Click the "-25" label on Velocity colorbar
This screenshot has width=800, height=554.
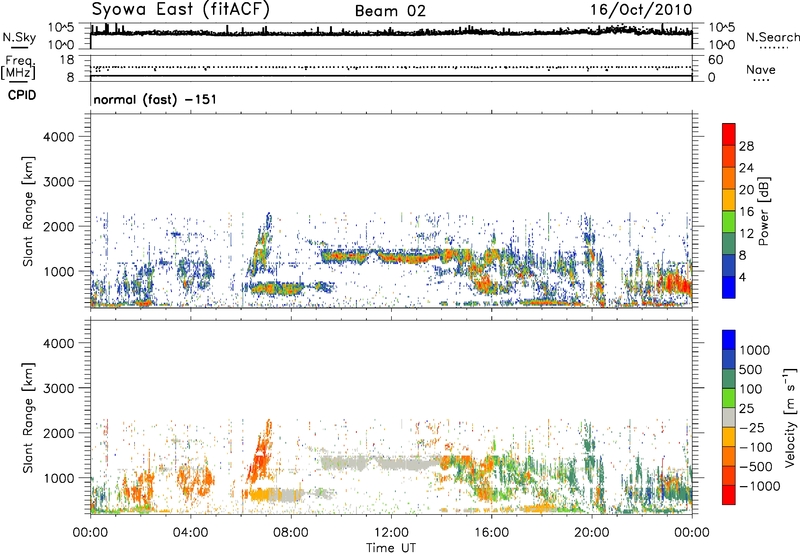[x=753, y=428]
